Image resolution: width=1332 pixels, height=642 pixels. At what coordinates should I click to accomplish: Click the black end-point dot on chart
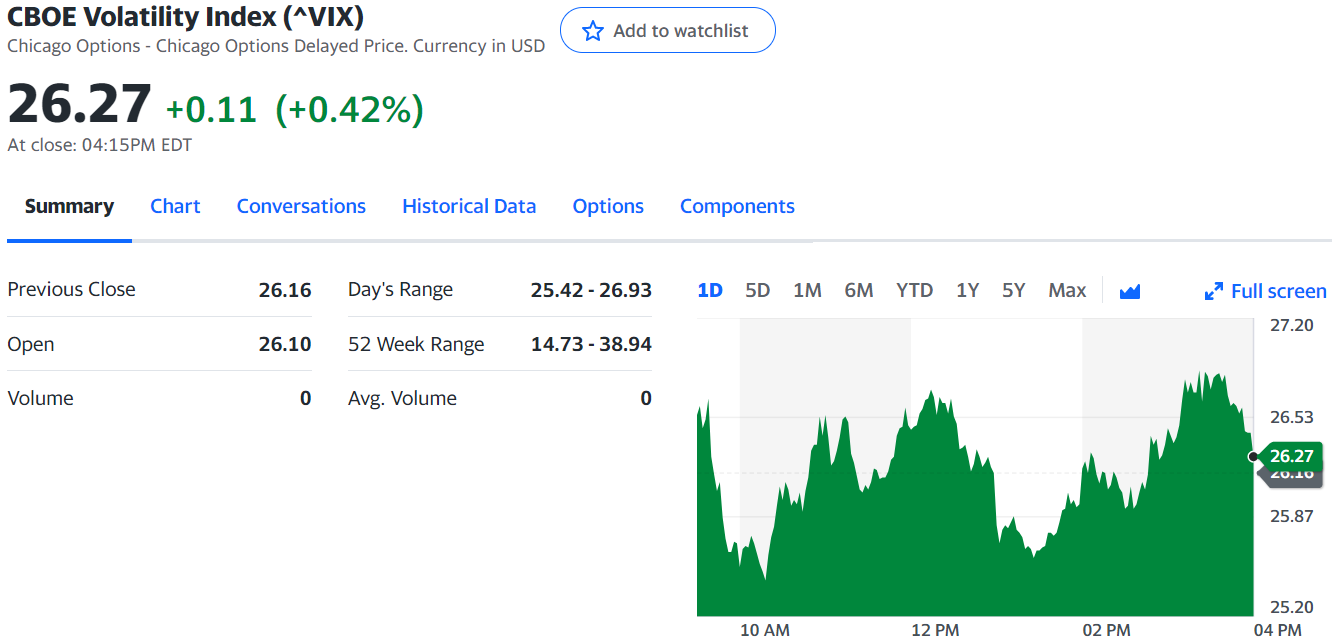[x=1254, y=456]
